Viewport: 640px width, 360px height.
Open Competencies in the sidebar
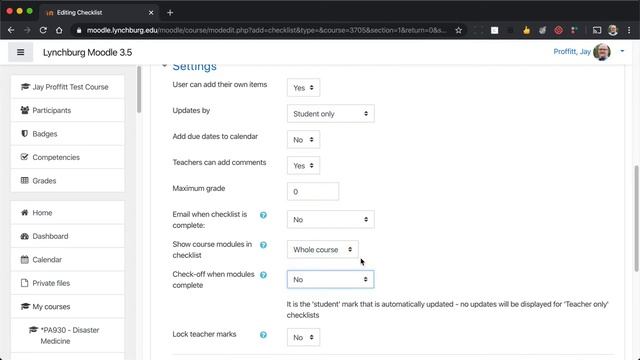coord(67,157)
